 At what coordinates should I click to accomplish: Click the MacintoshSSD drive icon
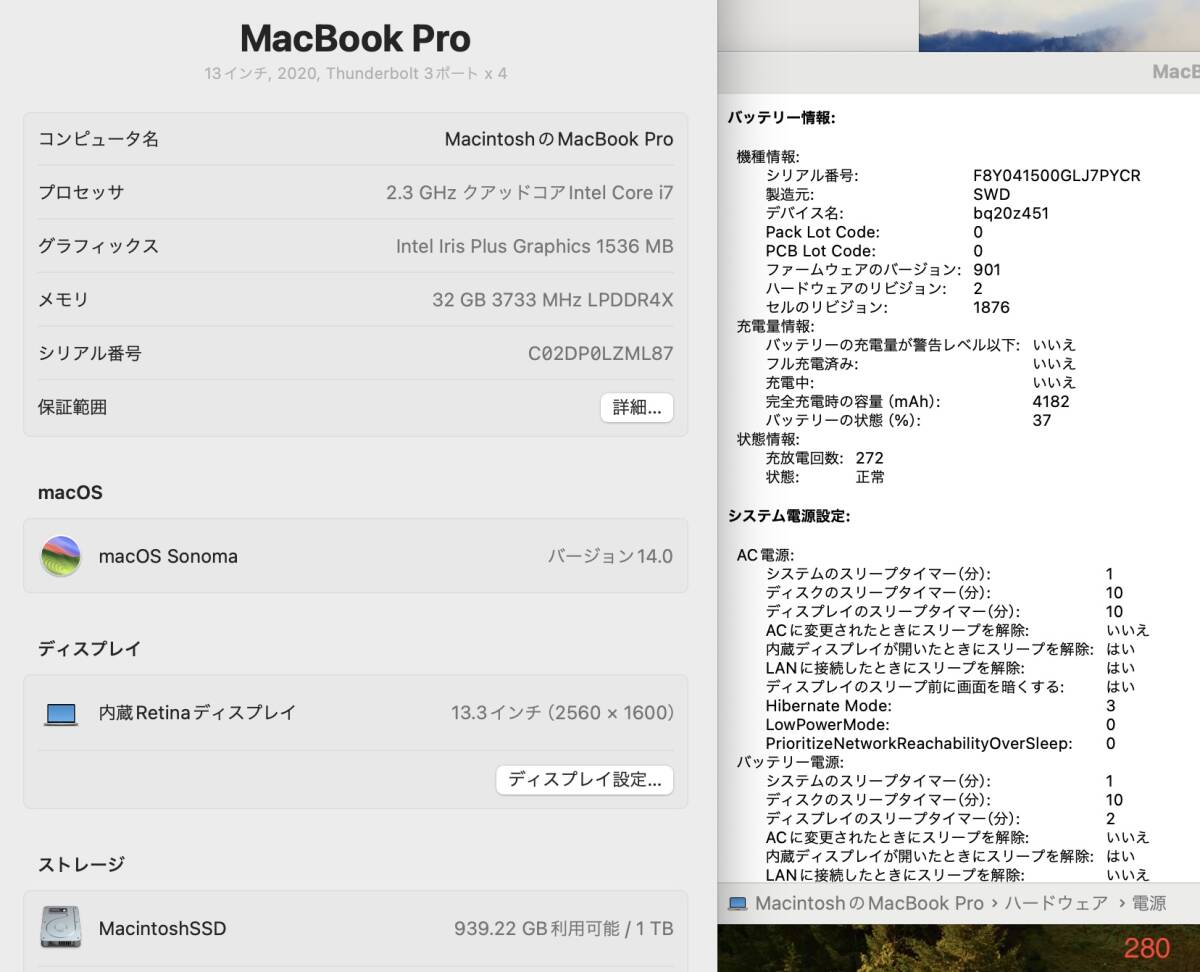(x=61, y=928)
